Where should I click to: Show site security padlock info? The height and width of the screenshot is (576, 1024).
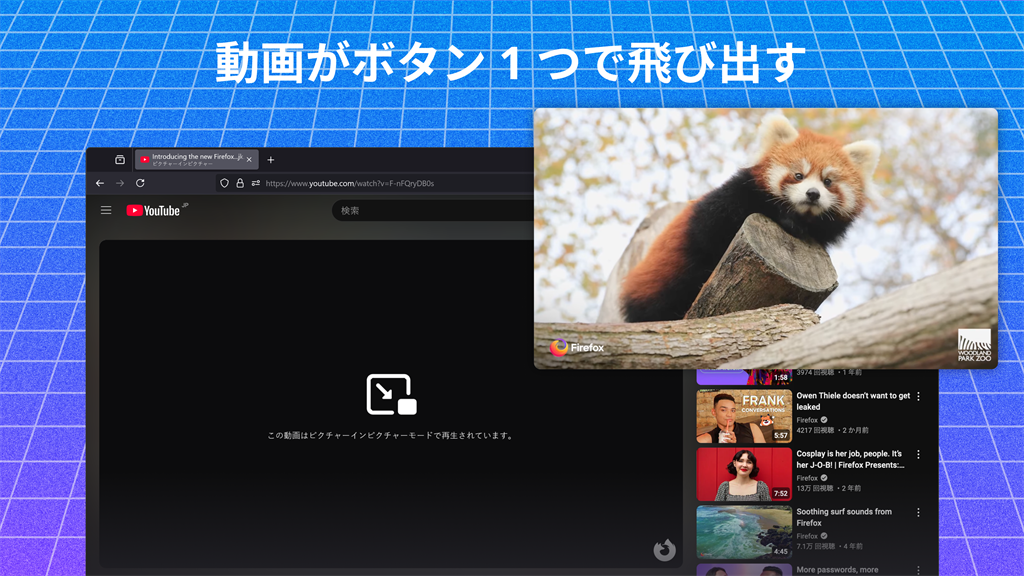click(x=240, y=184)
